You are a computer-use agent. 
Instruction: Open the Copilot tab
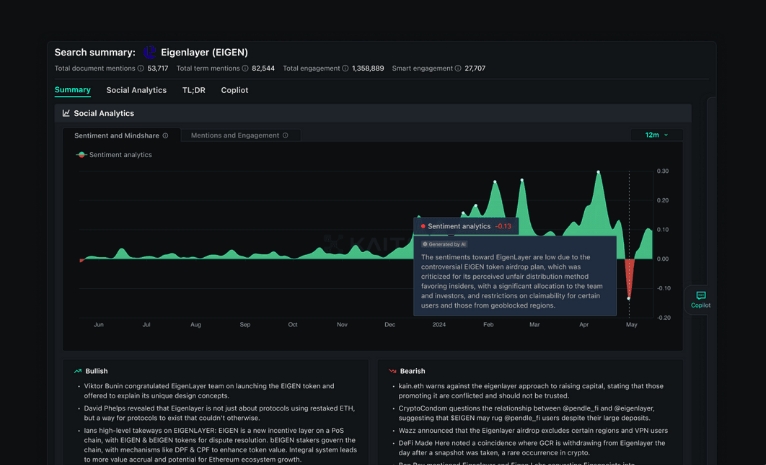click(234, 90)
